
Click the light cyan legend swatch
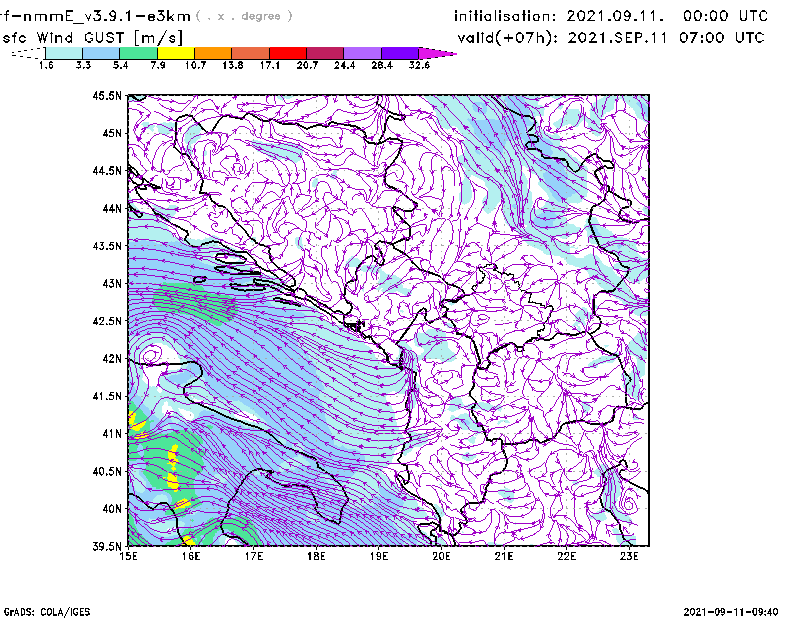pos(64,53)
